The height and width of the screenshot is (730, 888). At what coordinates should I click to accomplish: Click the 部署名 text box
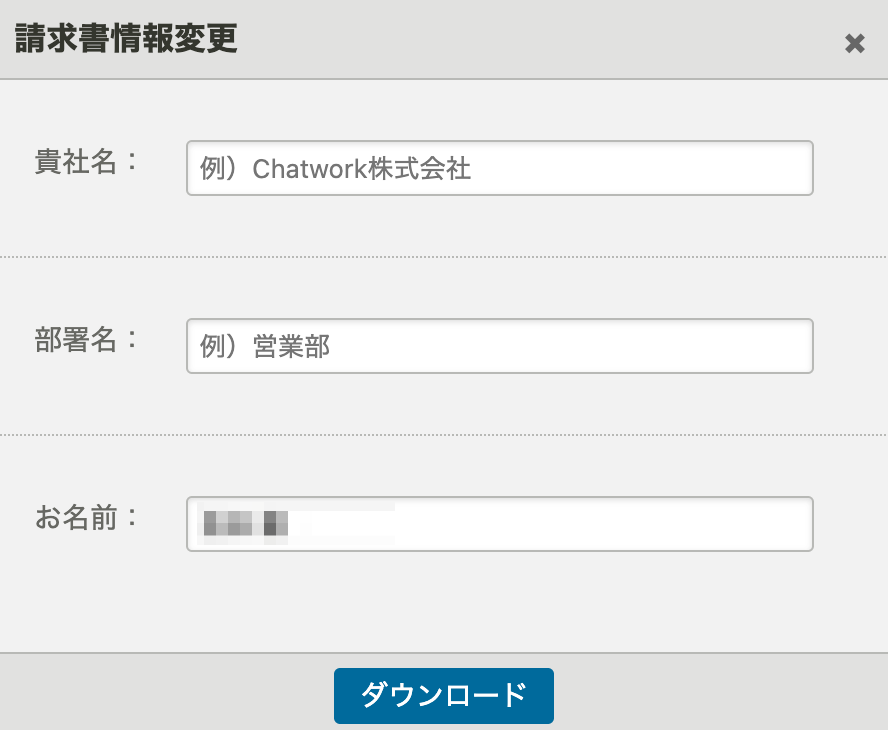coord(500,345)
